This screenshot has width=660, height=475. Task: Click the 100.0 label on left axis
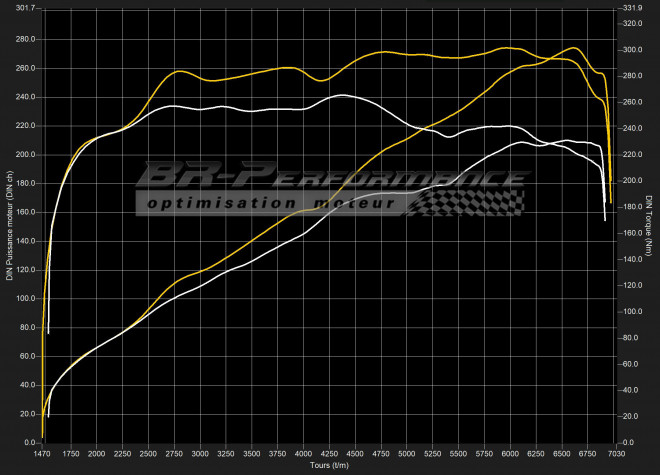pyautogui.click(x=25, y=299)
